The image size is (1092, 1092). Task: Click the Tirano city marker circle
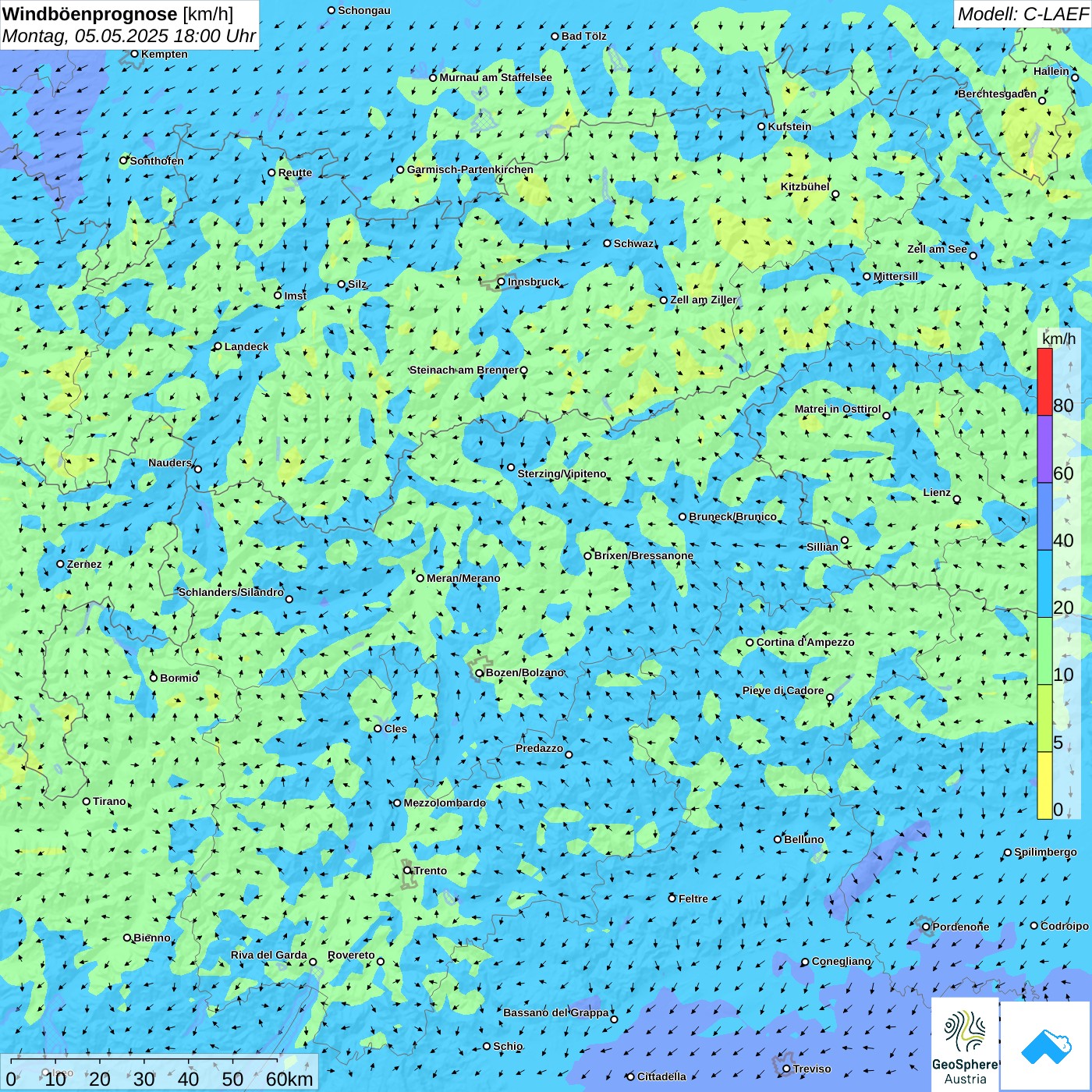[87, 801]
